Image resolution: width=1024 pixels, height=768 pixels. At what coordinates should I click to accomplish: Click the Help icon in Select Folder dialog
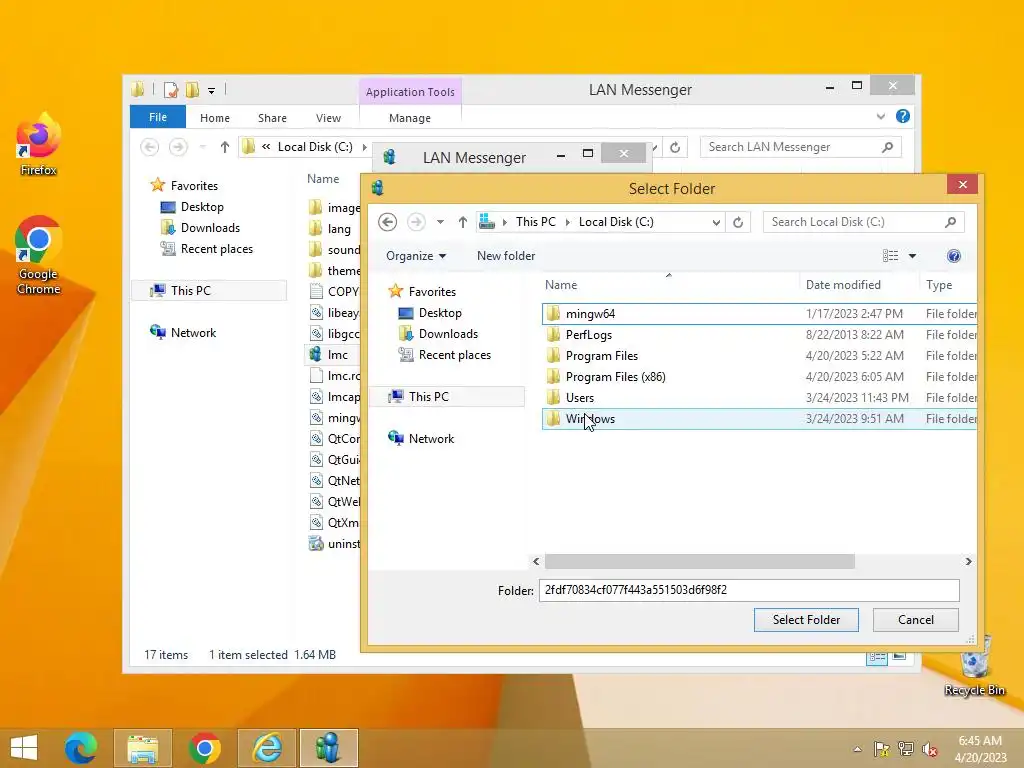[x=953, y=256]
